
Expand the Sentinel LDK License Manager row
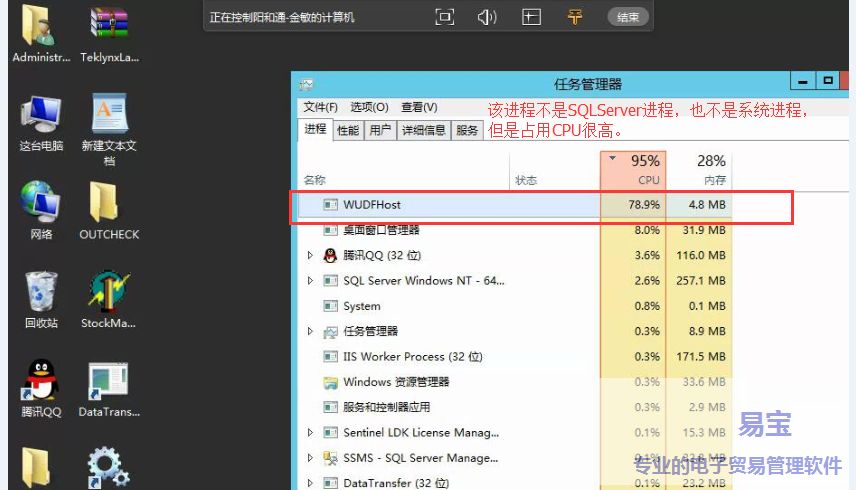[x=311, y=433]
